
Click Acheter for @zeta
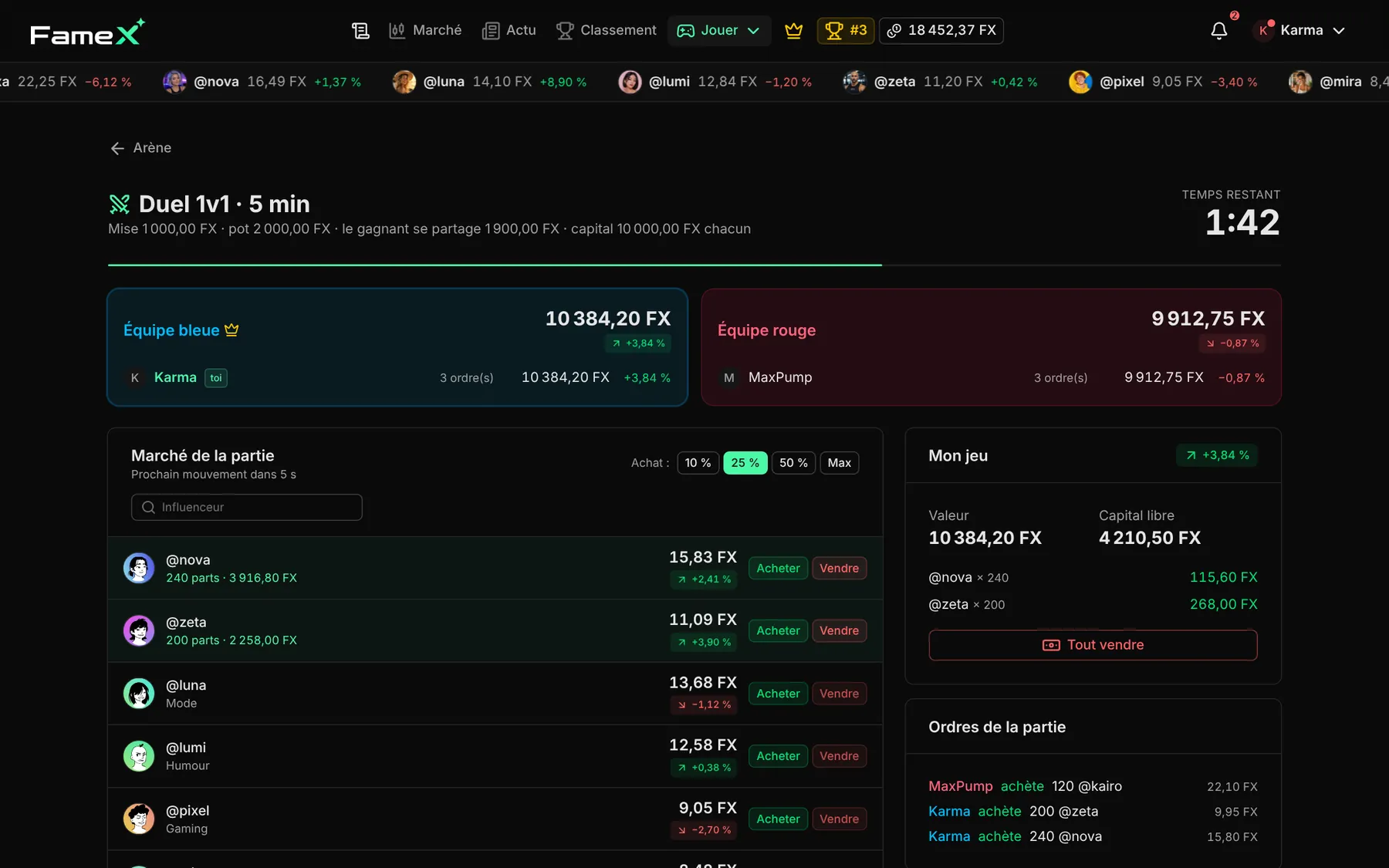point(778,631)
